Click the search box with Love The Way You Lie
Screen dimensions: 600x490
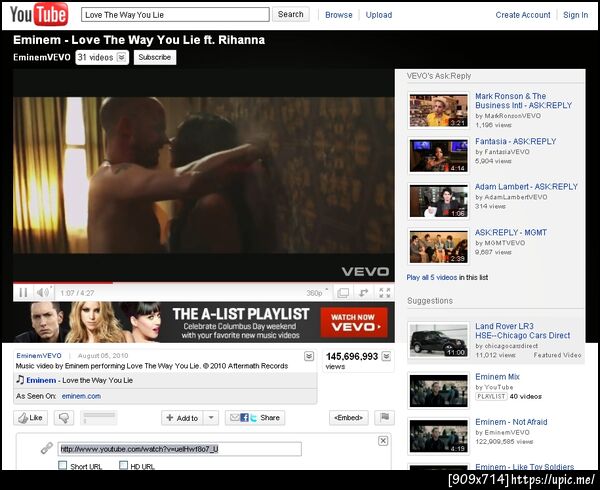click(175, 15)
